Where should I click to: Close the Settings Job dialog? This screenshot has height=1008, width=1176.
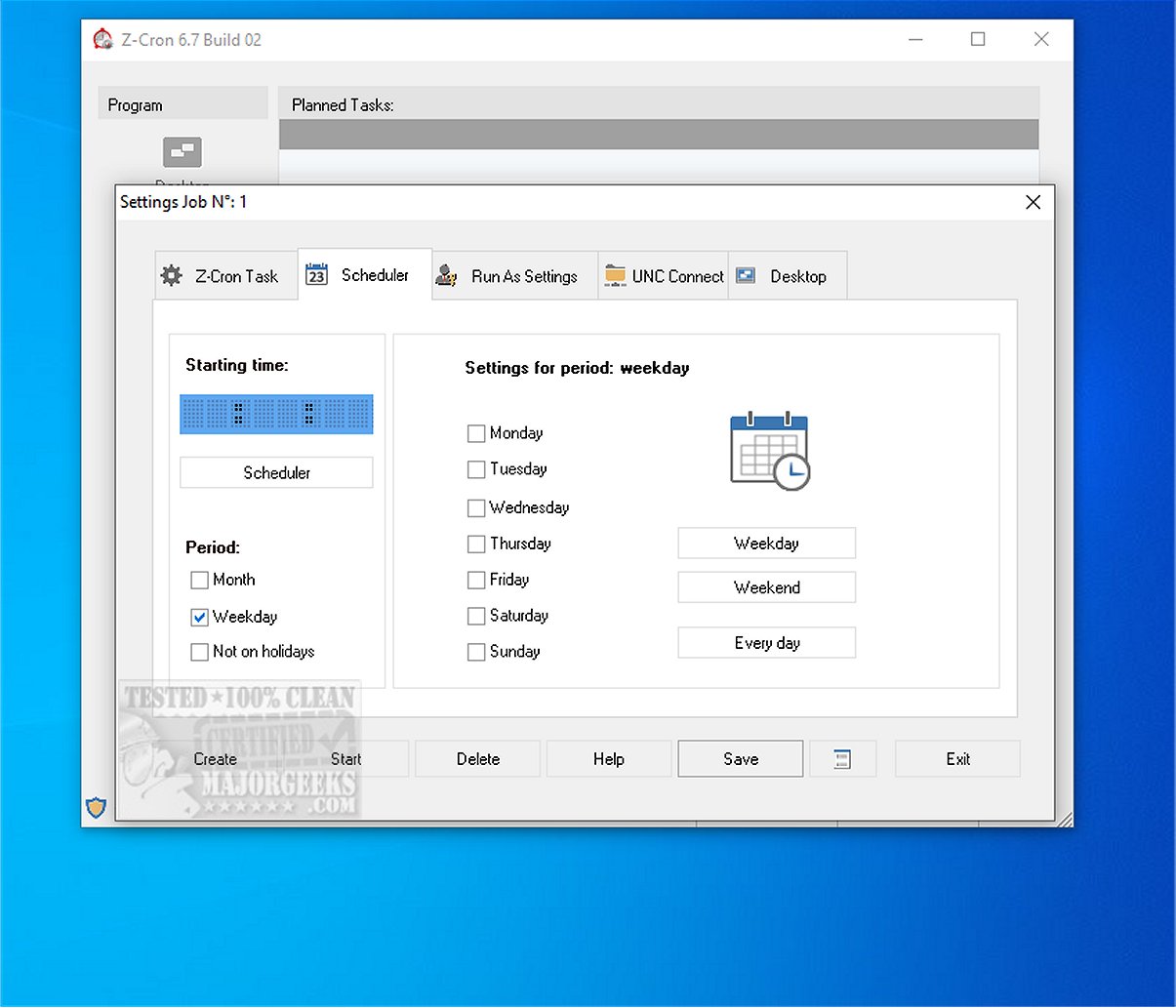(1034, 202)
